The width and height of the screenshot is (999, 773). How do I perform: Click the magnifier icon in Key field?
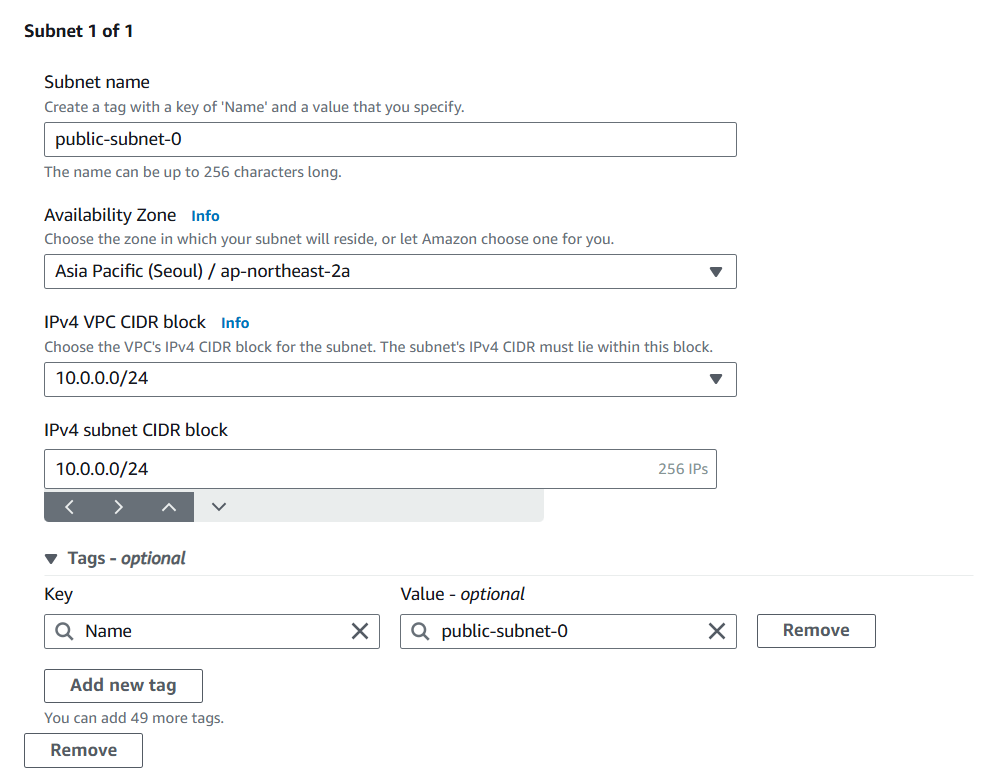pyautogui.click(x=64, y=631)
